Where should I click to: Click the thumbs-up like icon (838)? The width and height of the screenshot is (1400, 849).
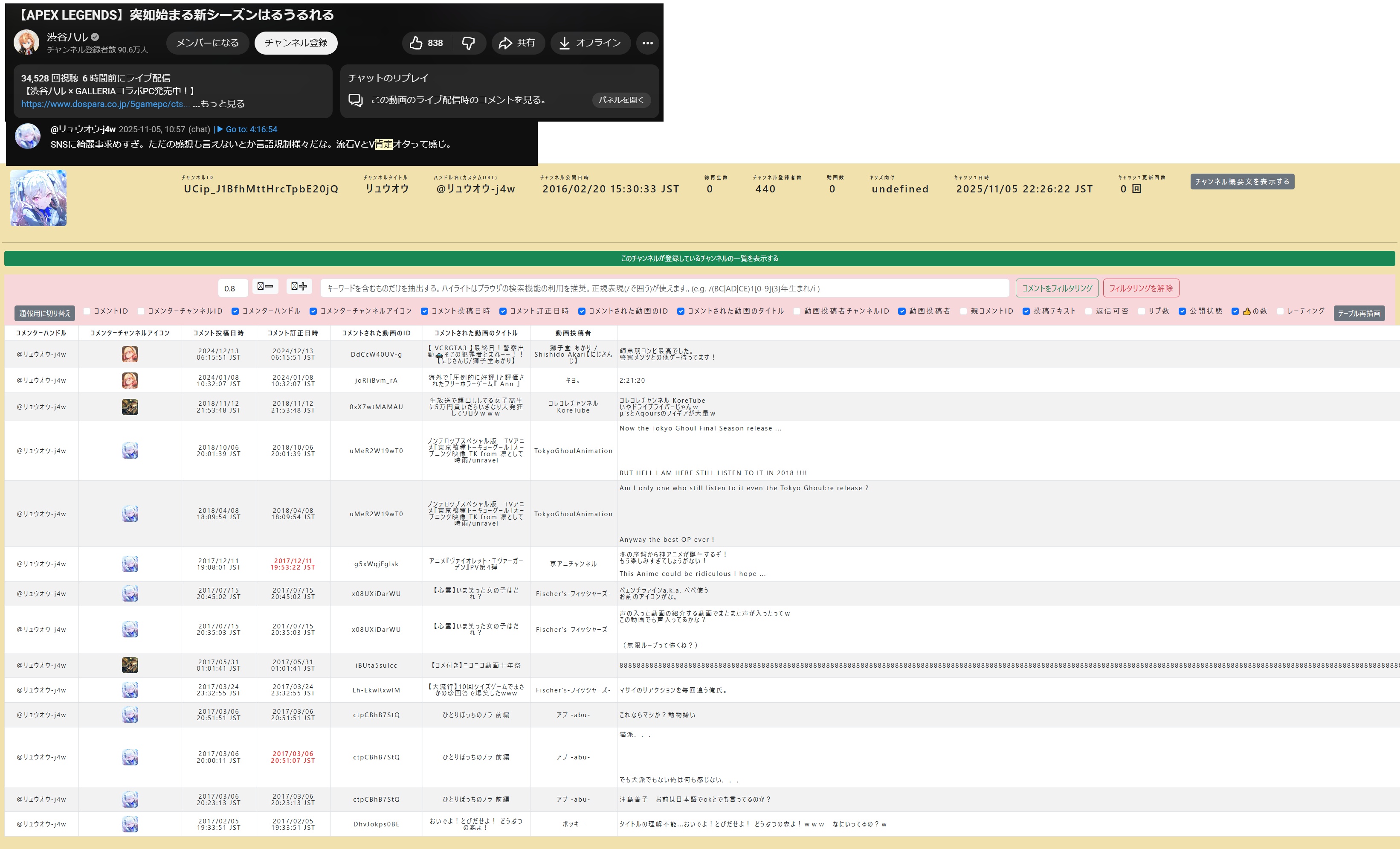click(x=416, y=43)
